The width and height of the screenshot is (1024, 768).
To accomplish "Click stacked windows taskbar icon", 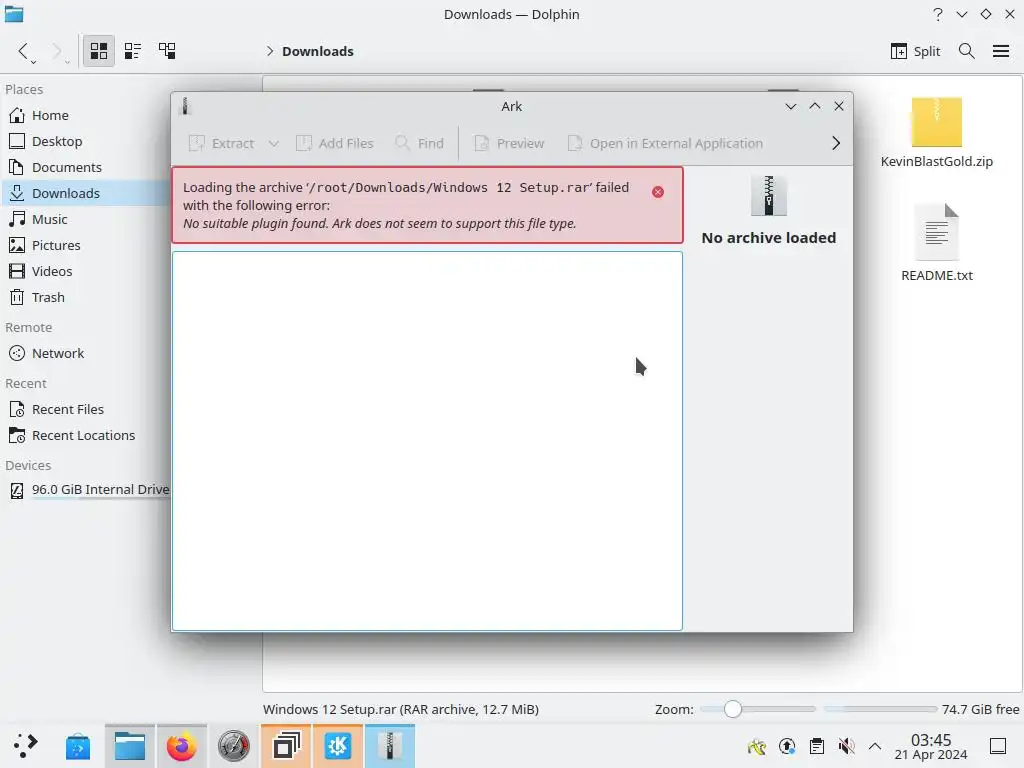I will click(286, 746).
